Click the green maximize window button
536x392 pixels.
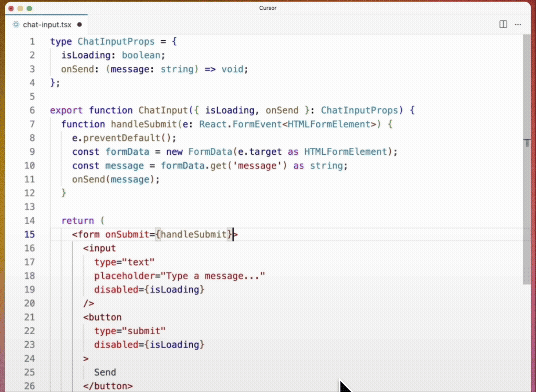pos(29,8)
